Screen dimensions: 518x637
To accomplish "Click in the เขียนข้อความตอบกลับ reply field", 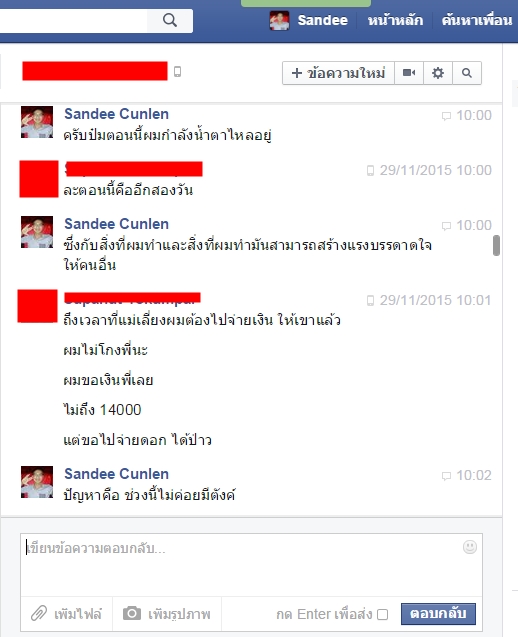I will click(251, 565).
